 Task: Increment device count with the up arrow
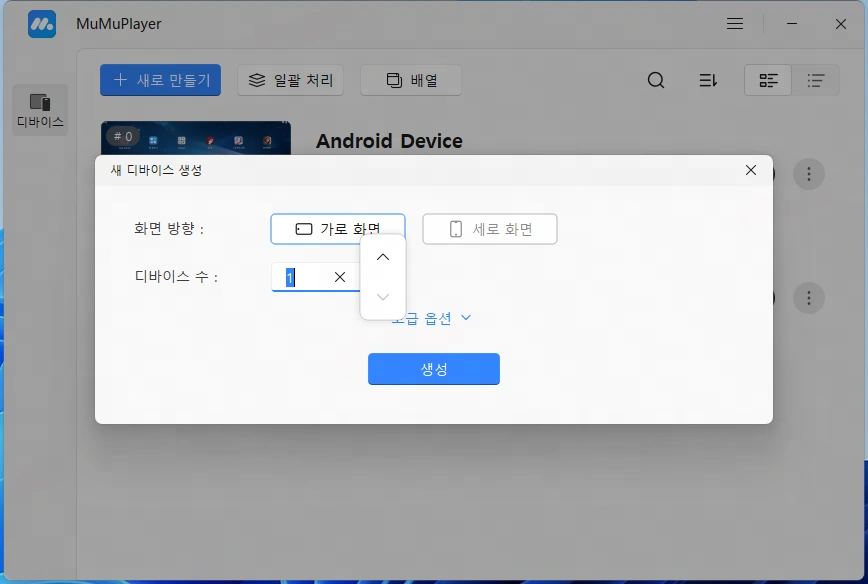pyautogui.click(x=383, y=257)
